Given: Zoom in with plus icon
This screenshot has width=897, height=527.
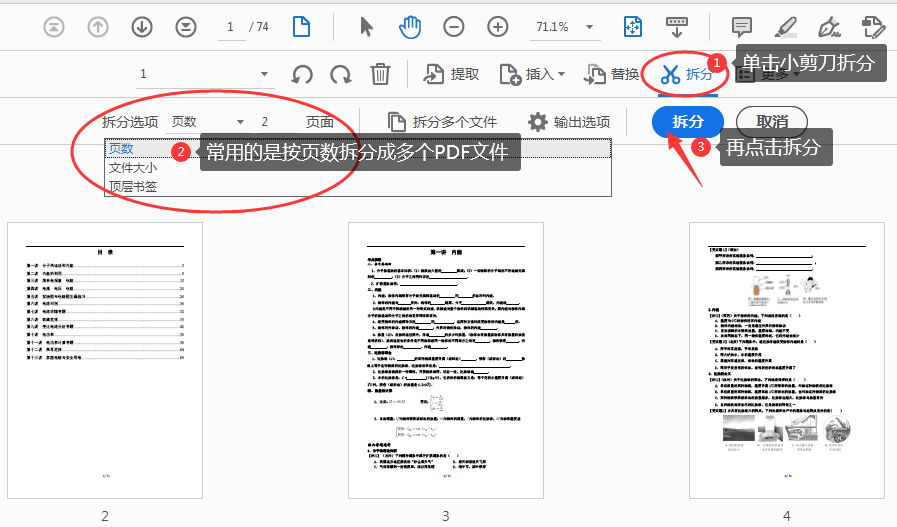Looking at the screenshot, I should click(498, 27).
